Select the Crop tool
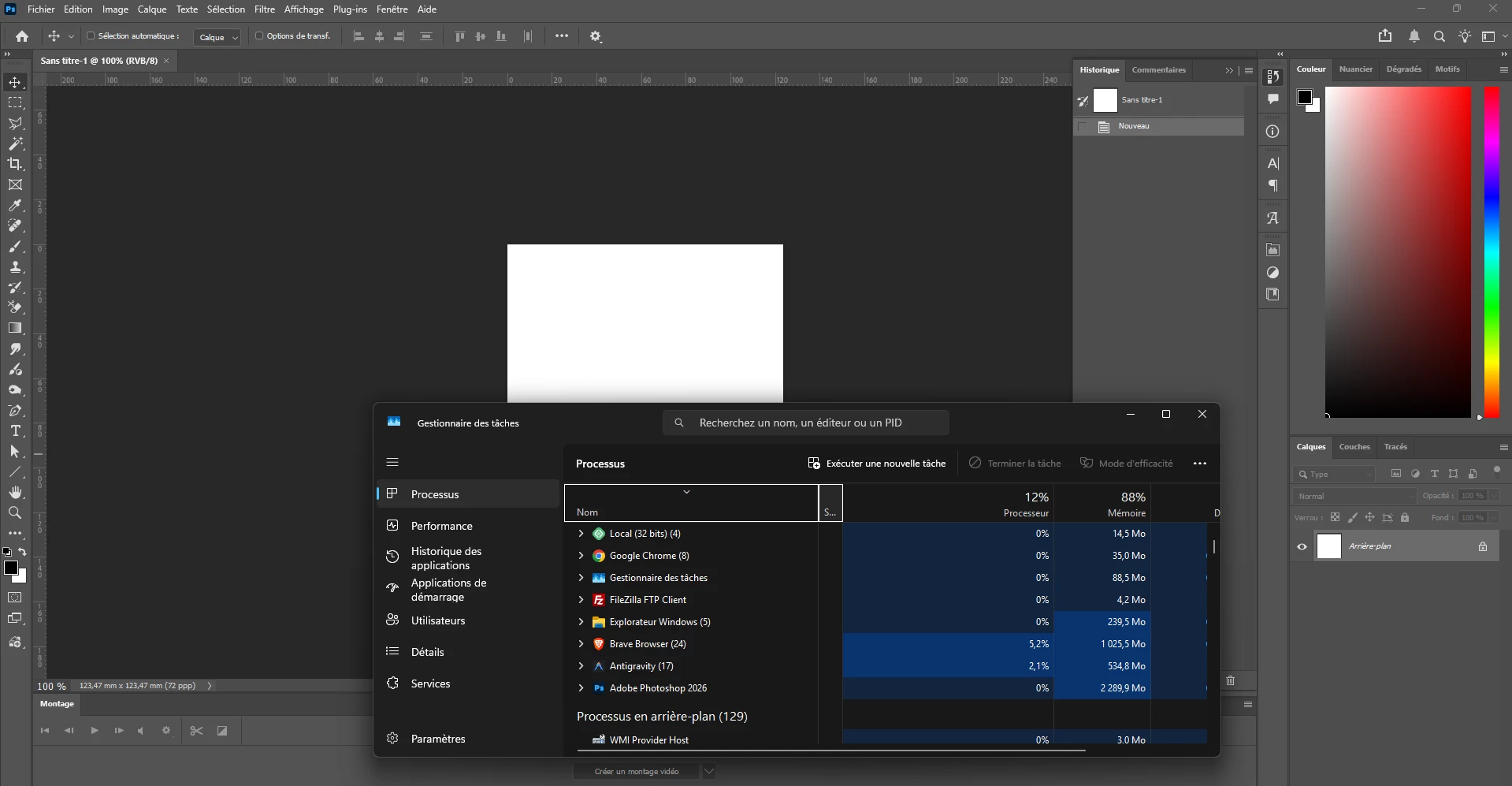 [x=15, y=164]
